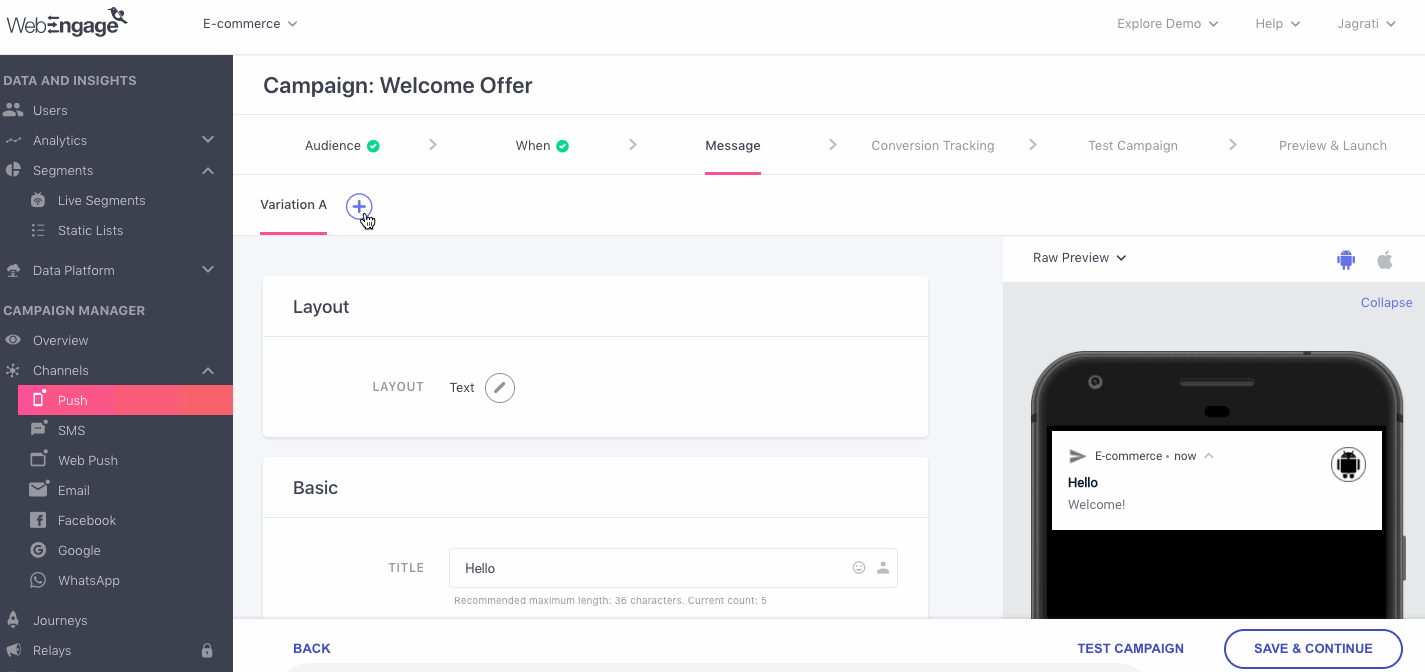This screenshot has height=672, width=1425.
Task: Insert emoji in Title field
Action: click(859, 567)
